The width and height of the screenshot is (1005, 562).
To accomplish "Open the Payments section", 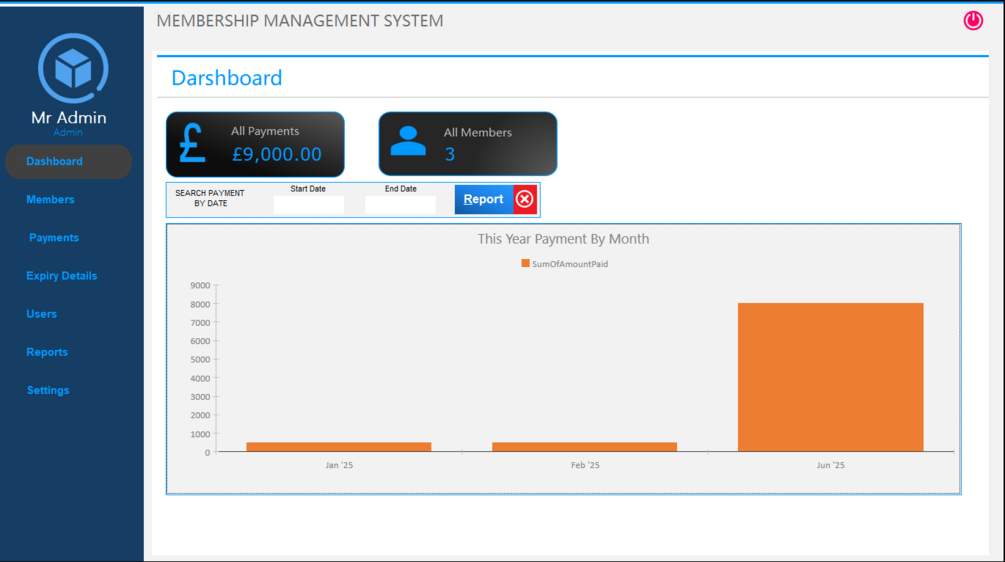I will (54, 238).
